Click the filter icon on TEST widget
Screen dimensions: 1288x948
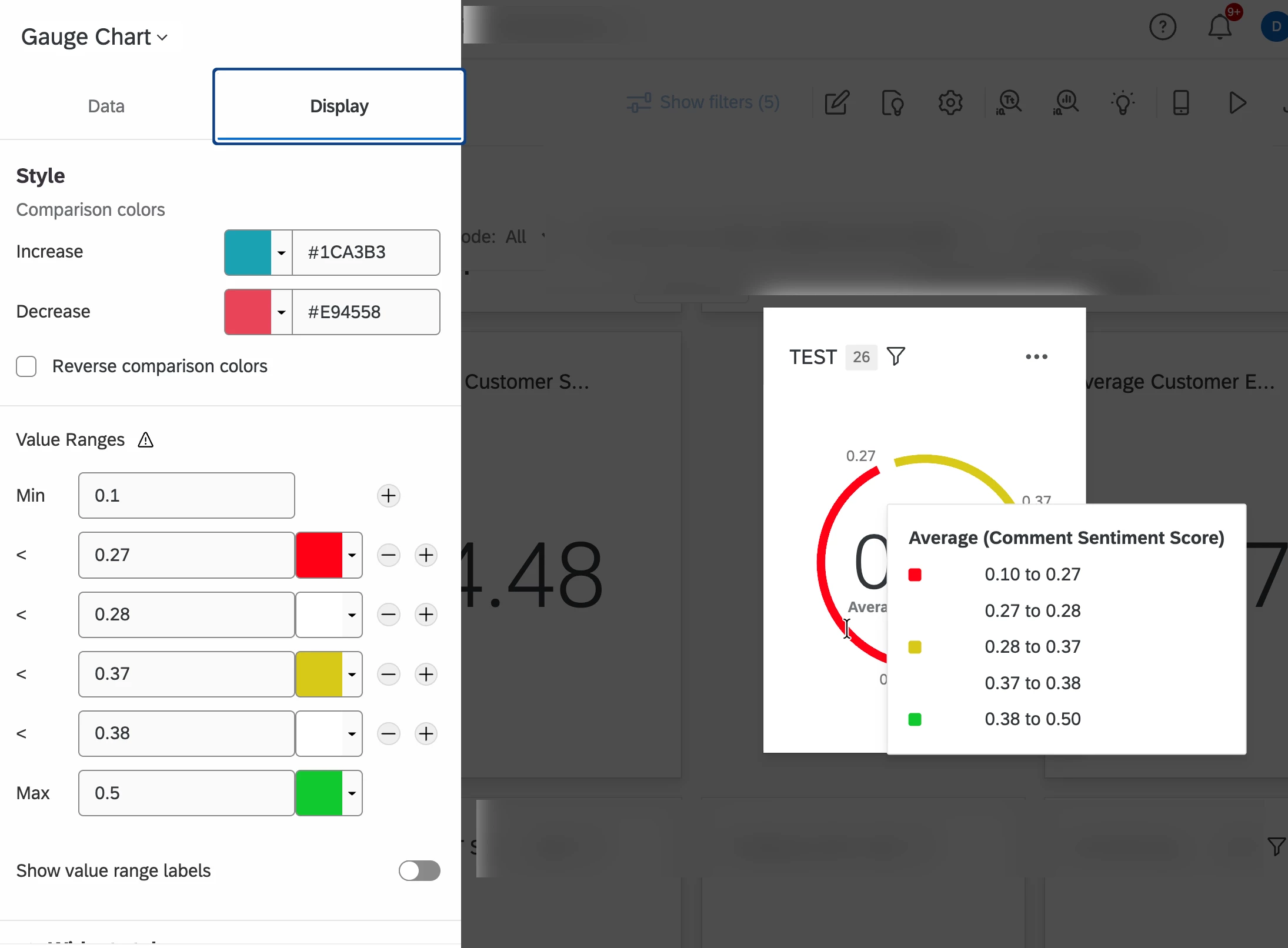tap(896, 356)
